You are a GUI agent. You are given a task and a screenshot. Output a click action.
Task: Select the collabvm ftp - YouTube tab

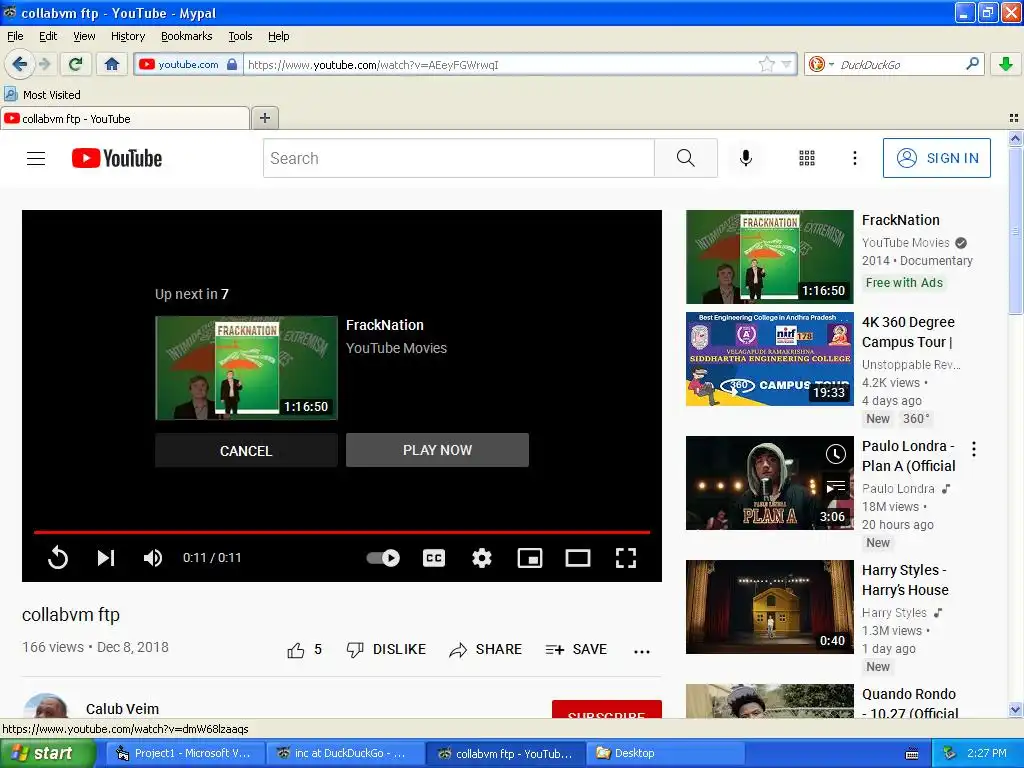[125, 119]
